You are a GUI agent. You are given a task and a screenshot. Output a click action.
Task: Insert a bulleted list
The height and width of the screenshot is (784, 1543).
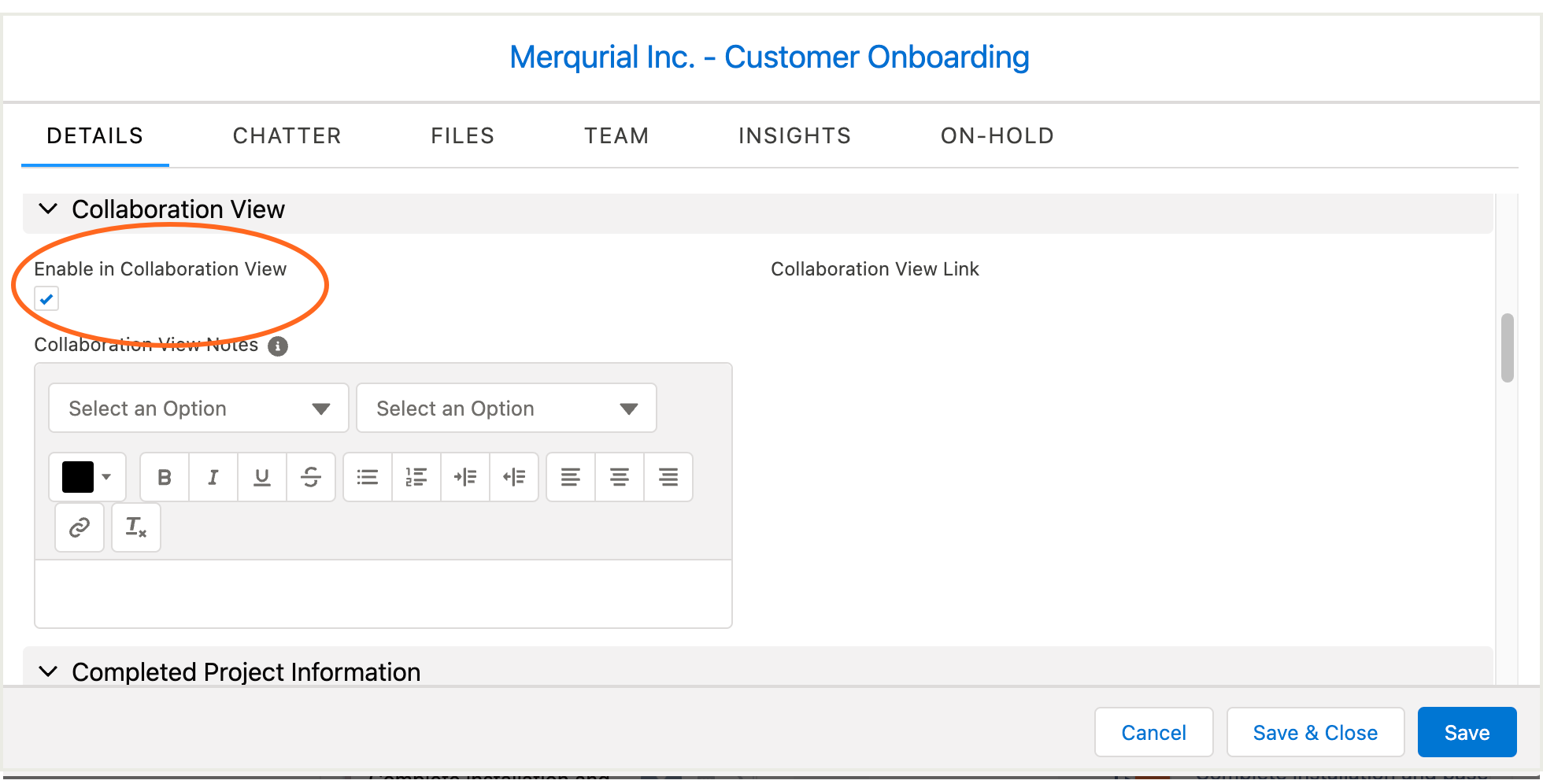366,476
